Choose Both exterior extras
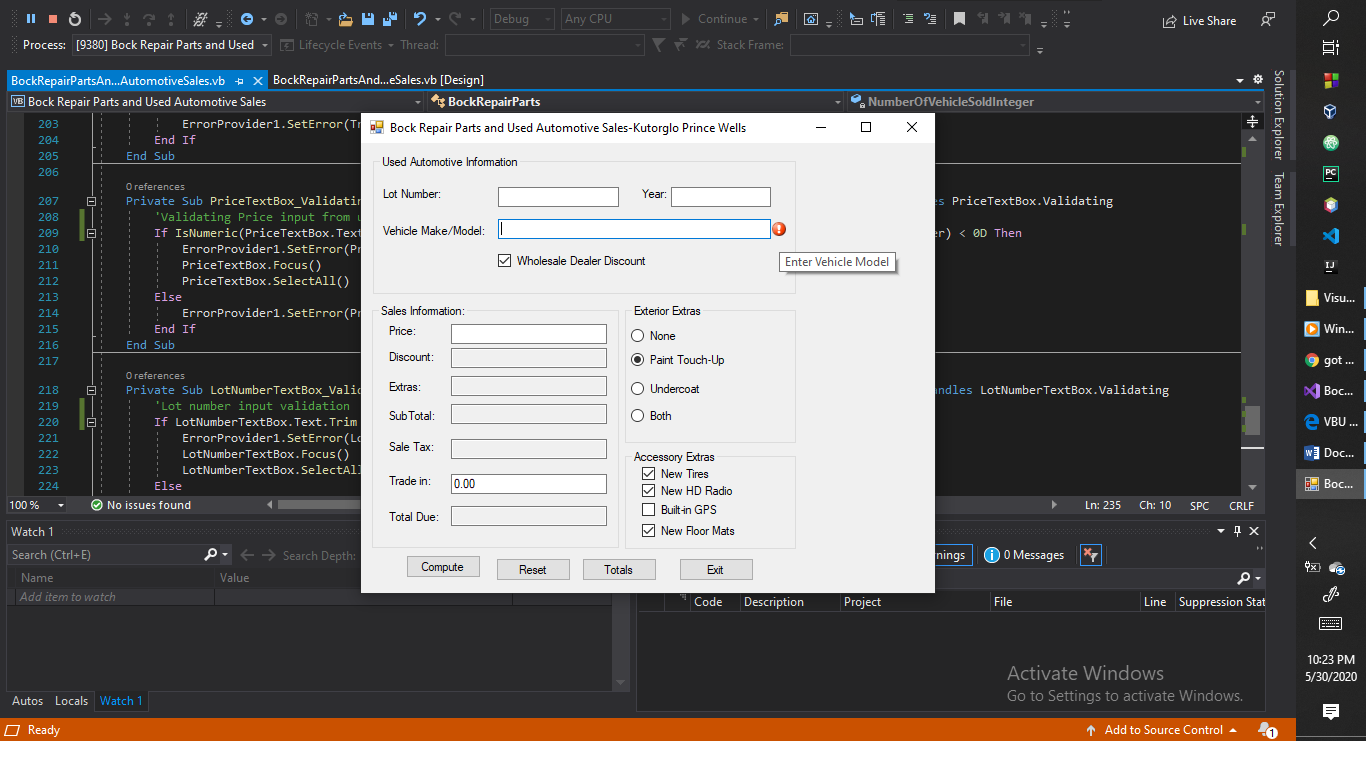The height and width of the screenshot is (768, 1366). tap(638, 416)
